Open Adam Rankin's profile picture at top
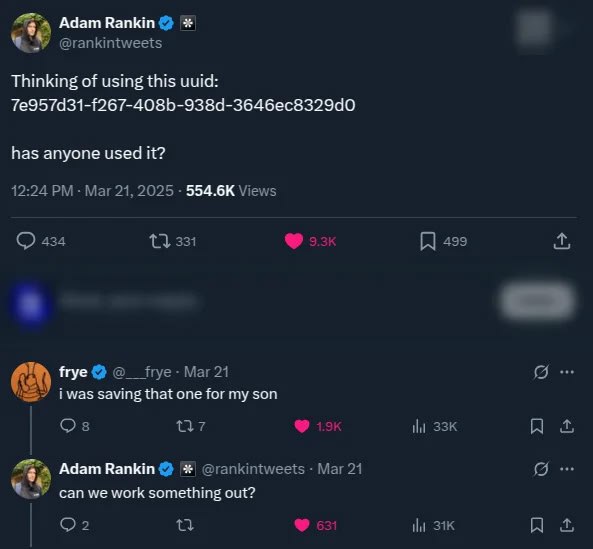The height and width of the screenshot is (549, 593). [31, 33]
